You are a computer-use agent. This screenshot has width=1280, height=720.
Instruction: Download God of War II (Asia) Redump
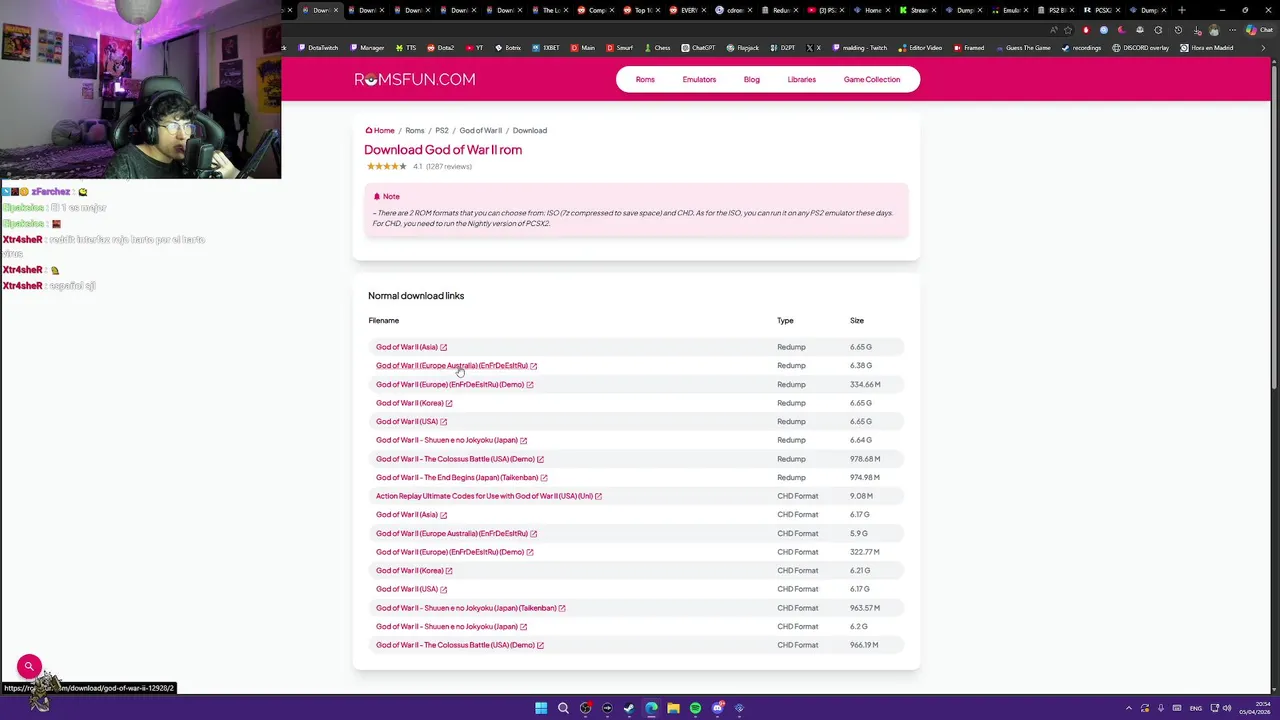coord(407,347)
